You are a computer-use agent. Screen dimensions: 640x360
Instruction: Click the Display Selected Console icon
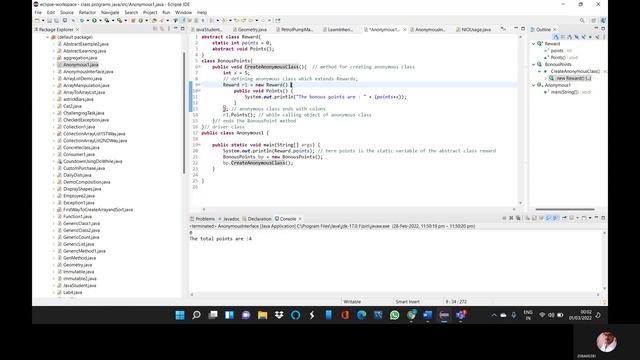[x=572, y=218]
